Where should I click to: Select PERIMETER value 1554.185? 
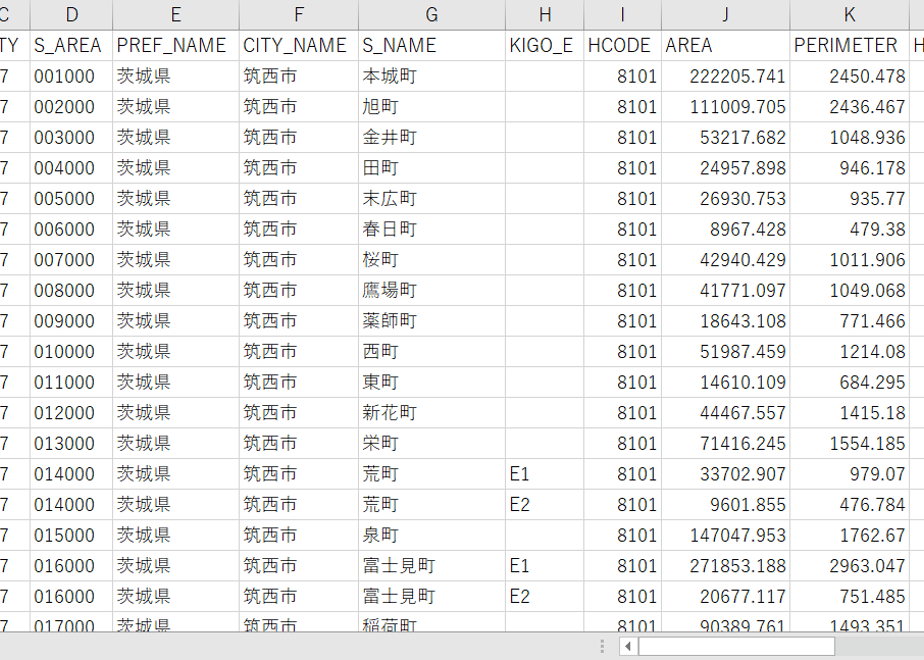tap(850, 444)
